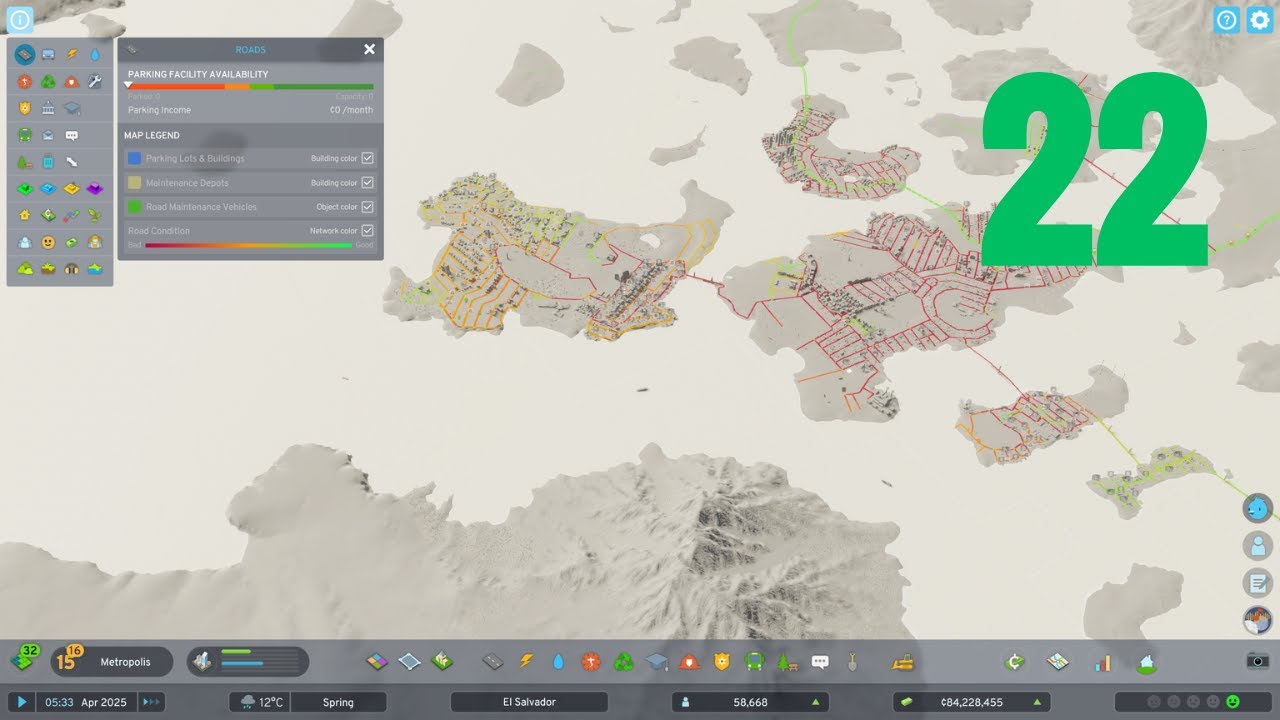The width and height of the screenshot is (1280, 720).
Task: Click the Parking Income value text
Action: [351, 110]
